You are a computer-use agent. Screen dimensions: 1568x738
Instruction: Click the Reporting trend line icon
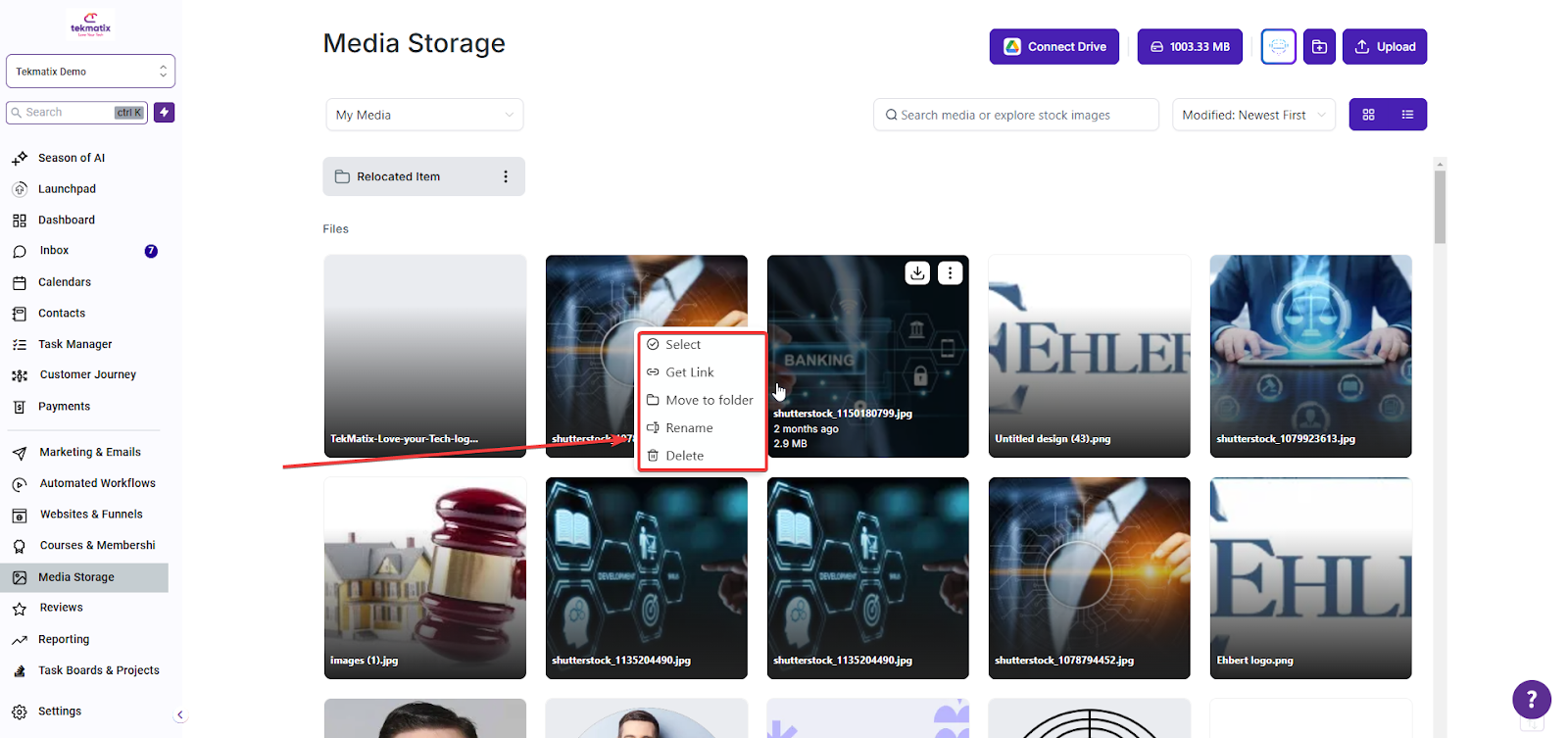(20, 640)
